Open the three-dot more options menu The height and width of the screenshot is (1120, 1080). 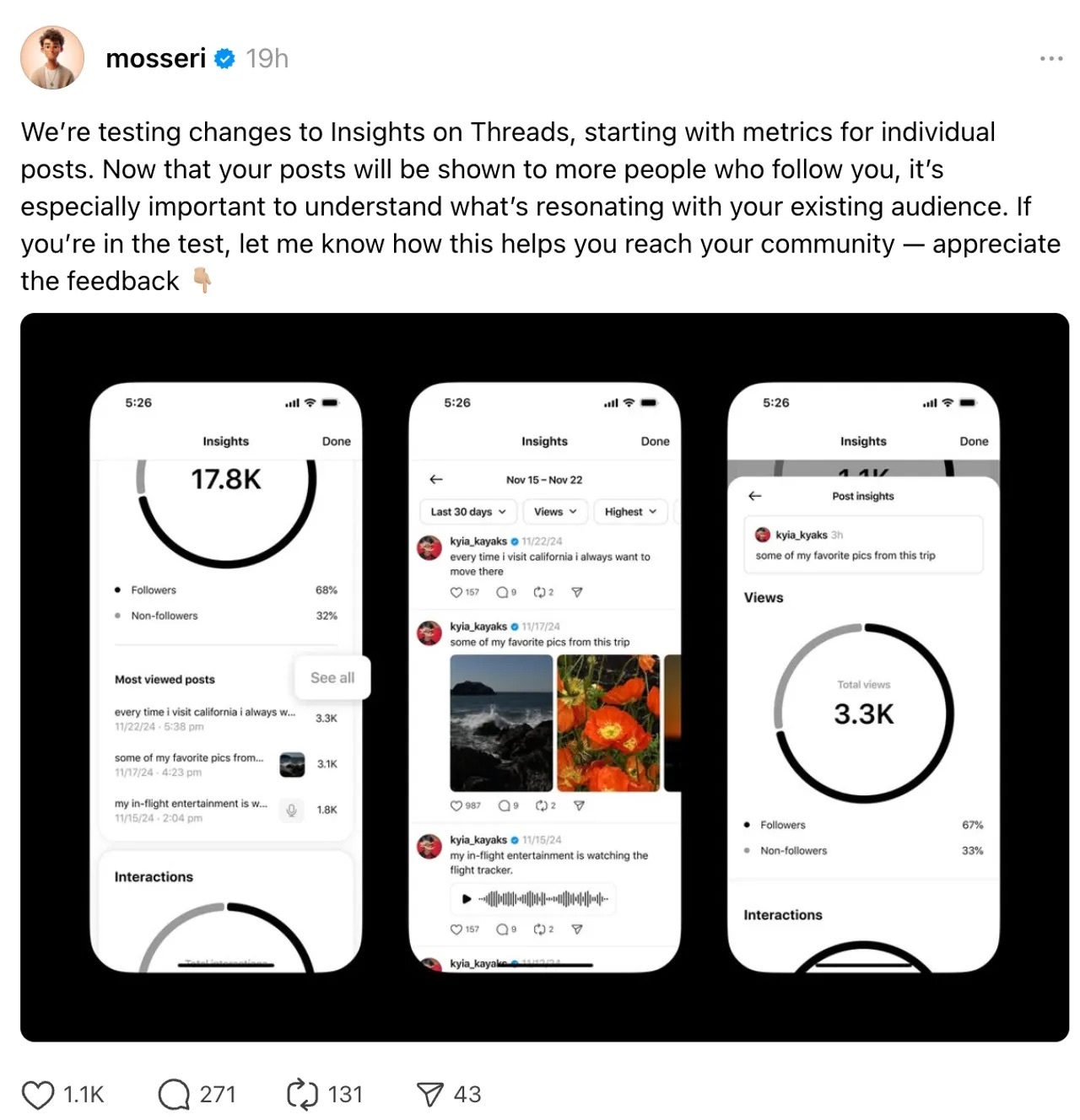[1050, 58]
